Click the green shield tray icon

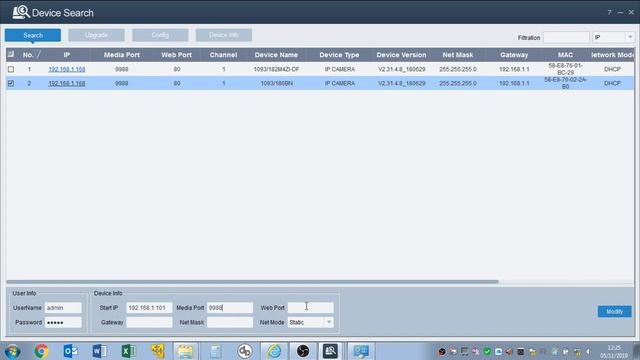[487, 351]
